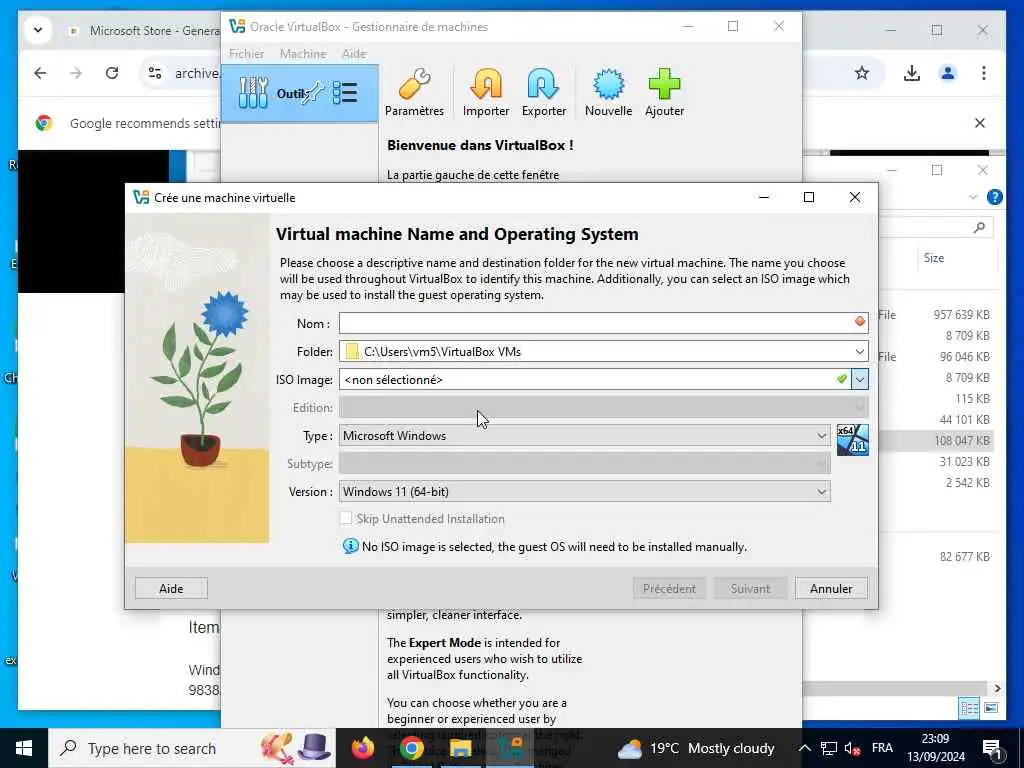Open Chrome three-dot menu
The height and width of the screenshot is (768, 1024).
(x=984, y=73)
